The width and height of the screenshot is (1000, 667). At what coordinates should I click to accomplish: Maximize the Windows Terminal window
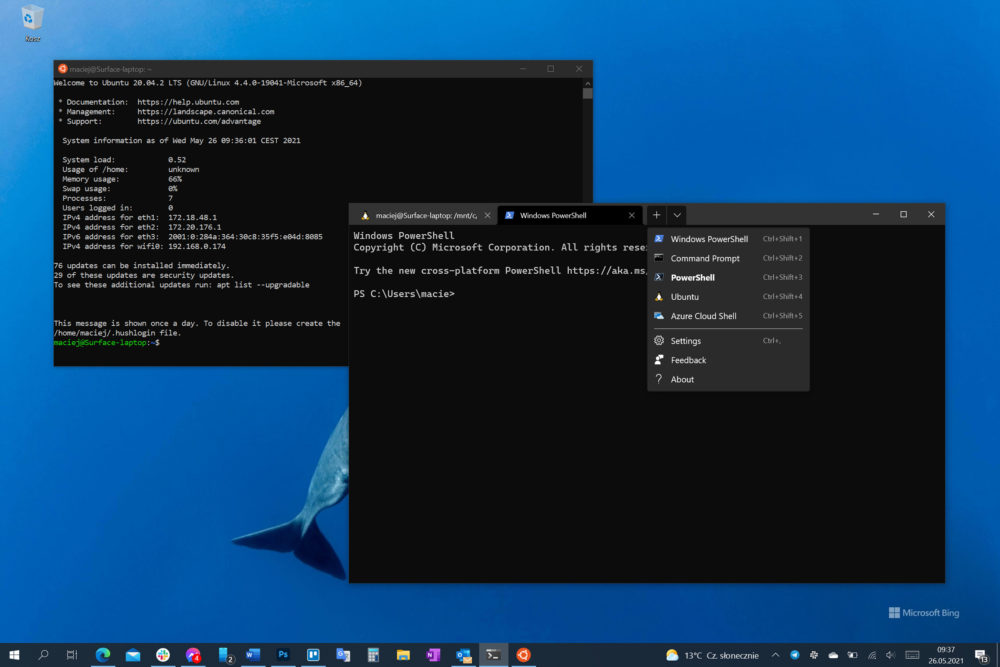903,215
